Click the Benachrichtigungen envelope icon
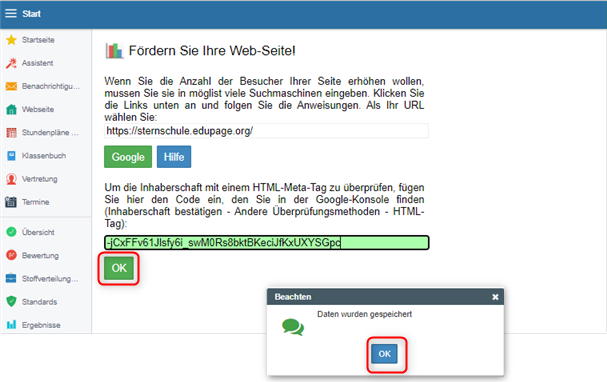Viewport: 607px width, 382px height. [x=12, y=86]
